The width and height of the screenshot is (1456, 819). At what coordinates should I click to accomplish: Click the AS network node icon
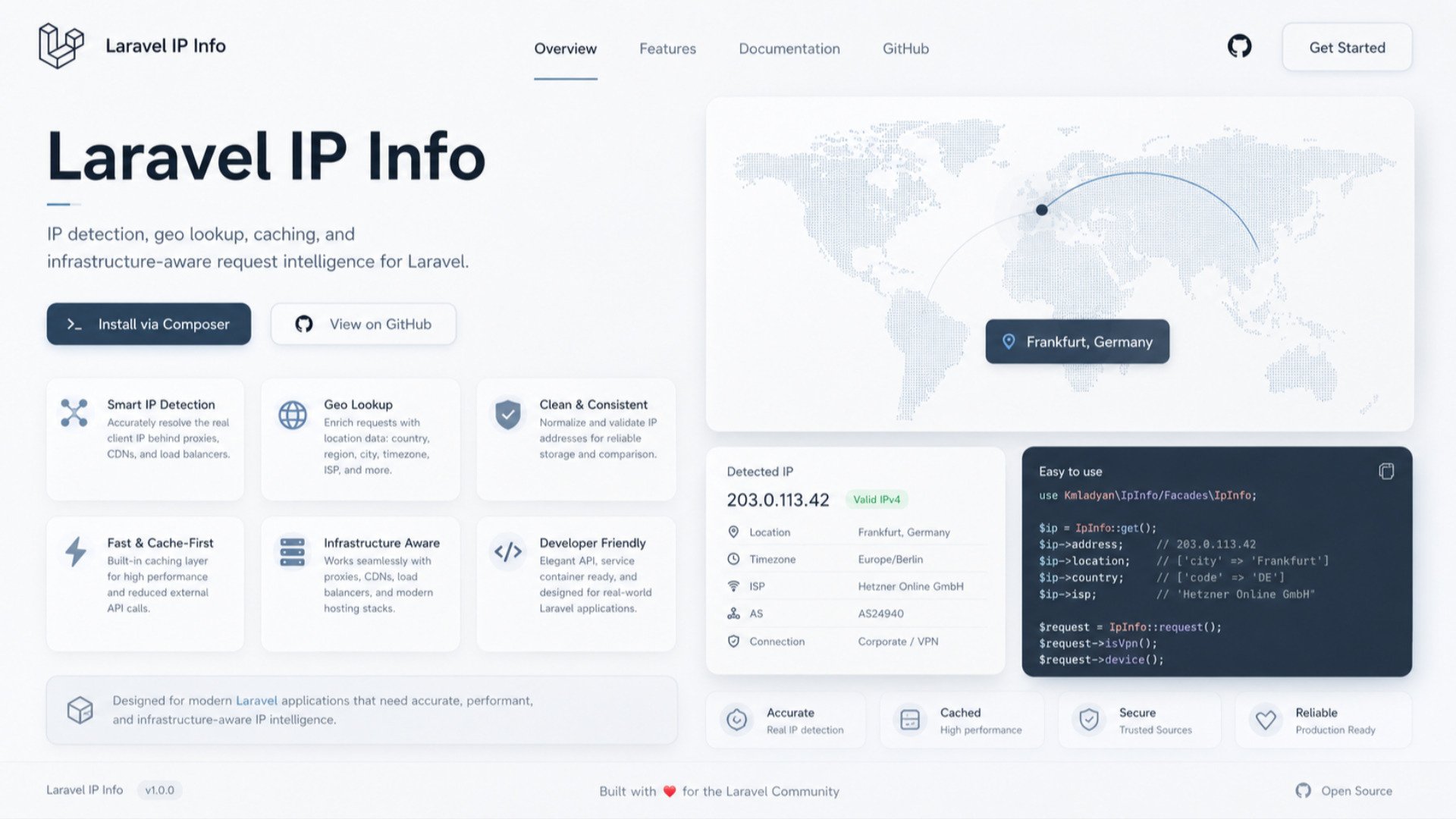[733, 613]
